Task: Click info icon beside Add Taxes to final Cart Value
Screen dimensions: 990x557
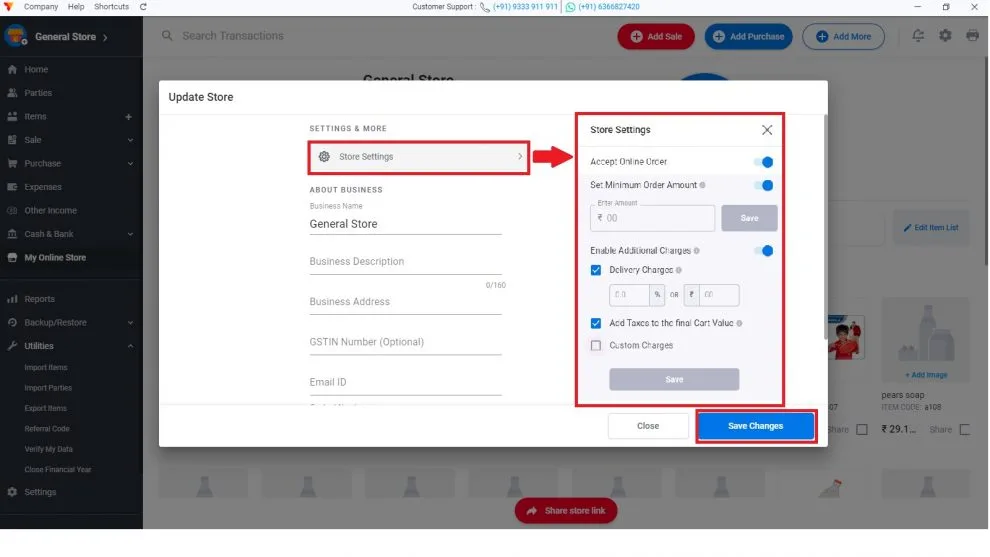Action: pos(739,323)
